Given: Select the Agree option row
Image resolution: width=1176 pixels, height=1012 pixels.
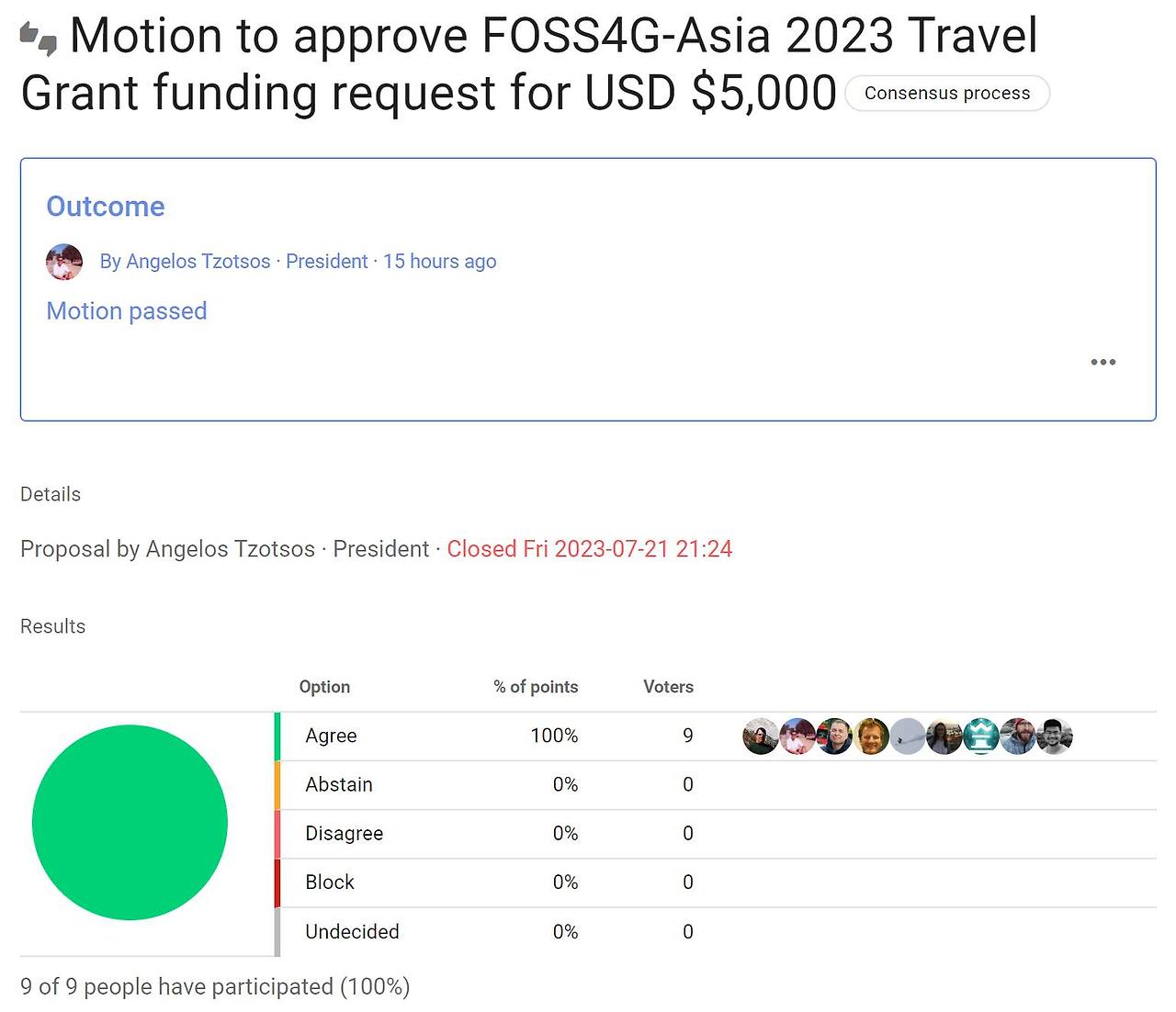Looking at the screenshot, I should [x=330, y=736].
